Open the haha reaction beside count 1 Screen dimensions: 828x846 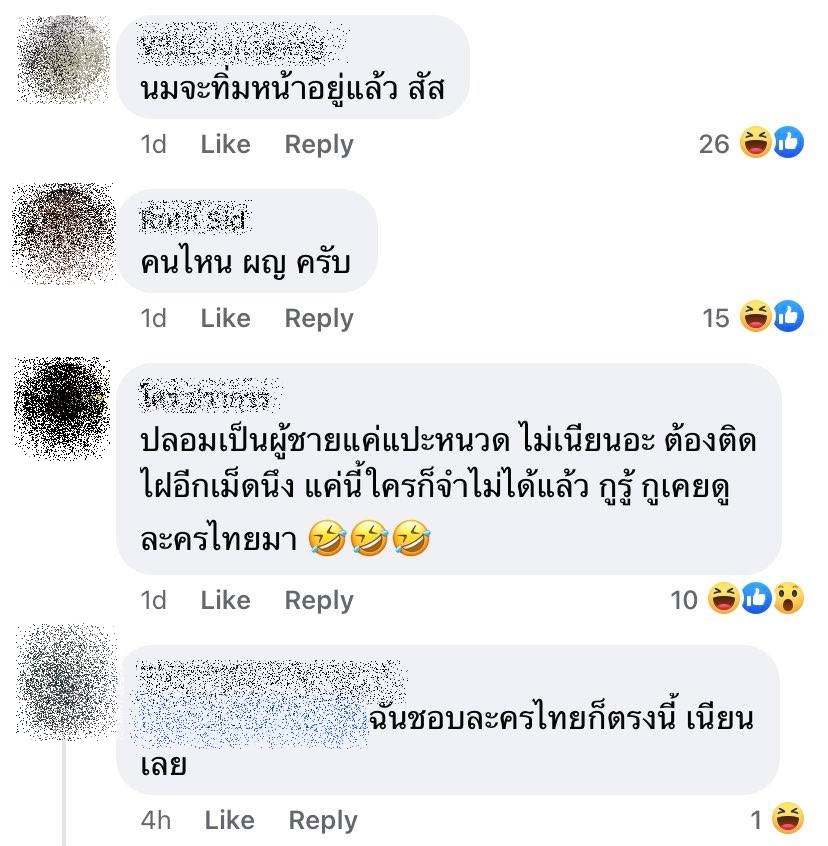788,818
